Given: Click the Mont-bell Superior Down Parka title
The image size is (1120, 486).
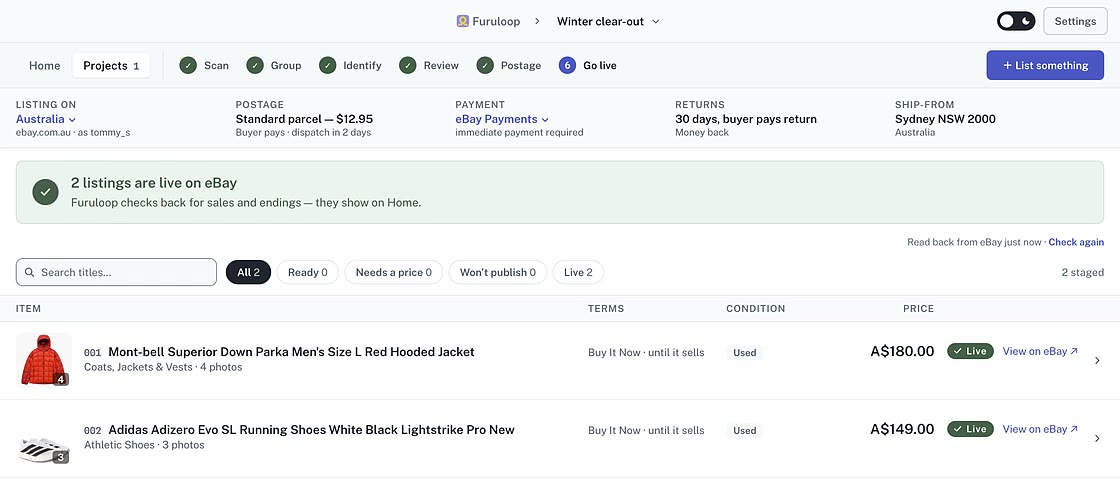Looking at the screenshot, I should tap(291, 352).
